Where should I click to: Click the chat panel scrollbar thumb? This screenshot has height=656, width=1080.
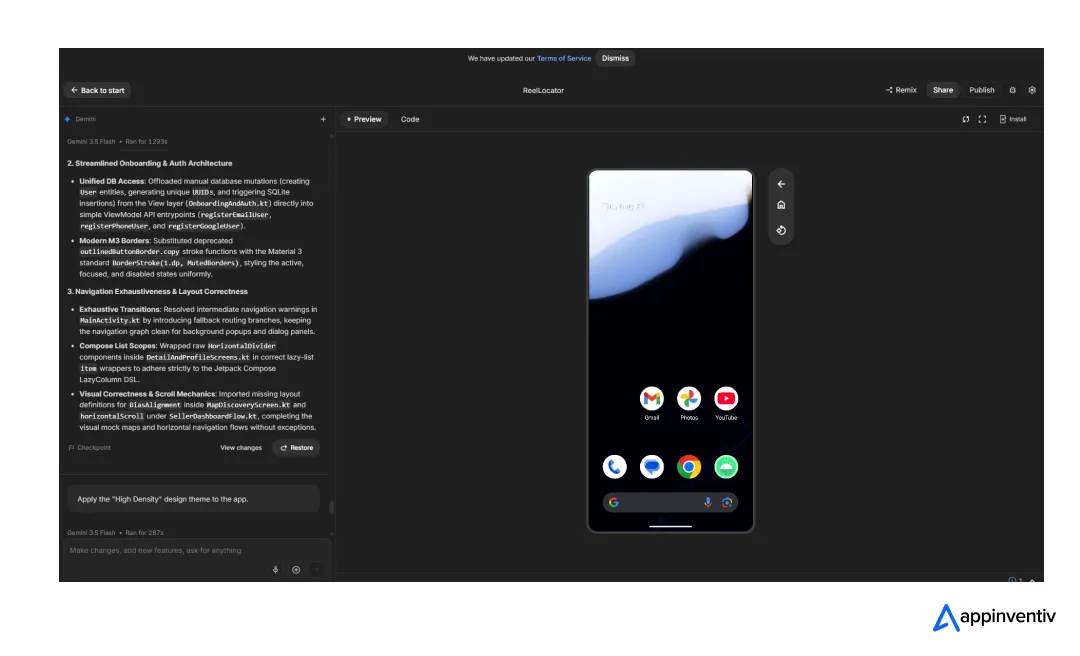click(x=331, y=507)
